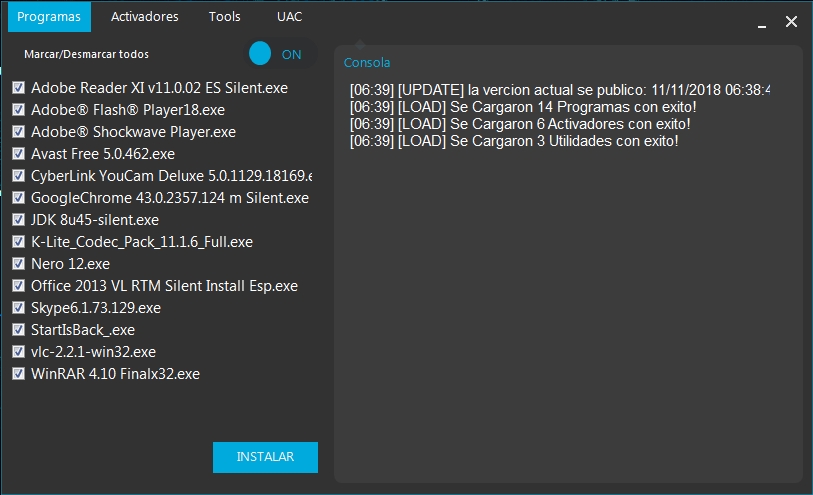
Task: Switch to the Programas tab
Action: (49, 17)
